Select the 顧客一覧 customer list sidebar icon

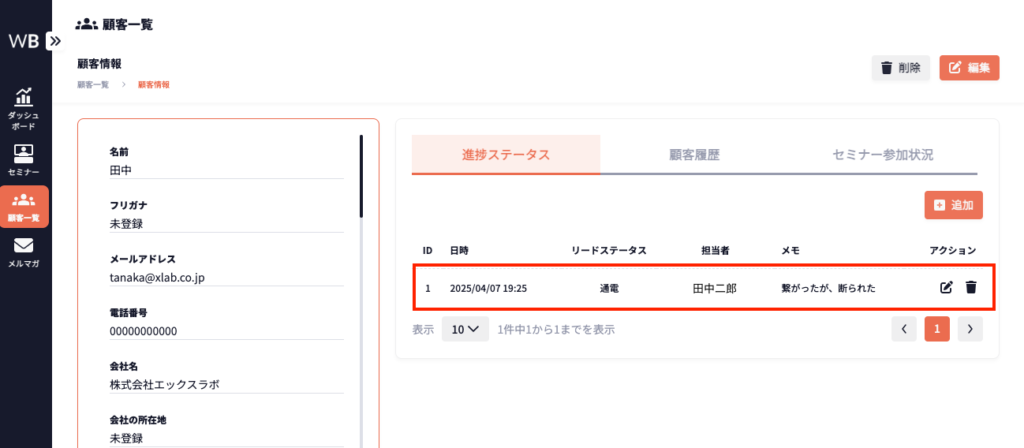(x=24, y=206)
